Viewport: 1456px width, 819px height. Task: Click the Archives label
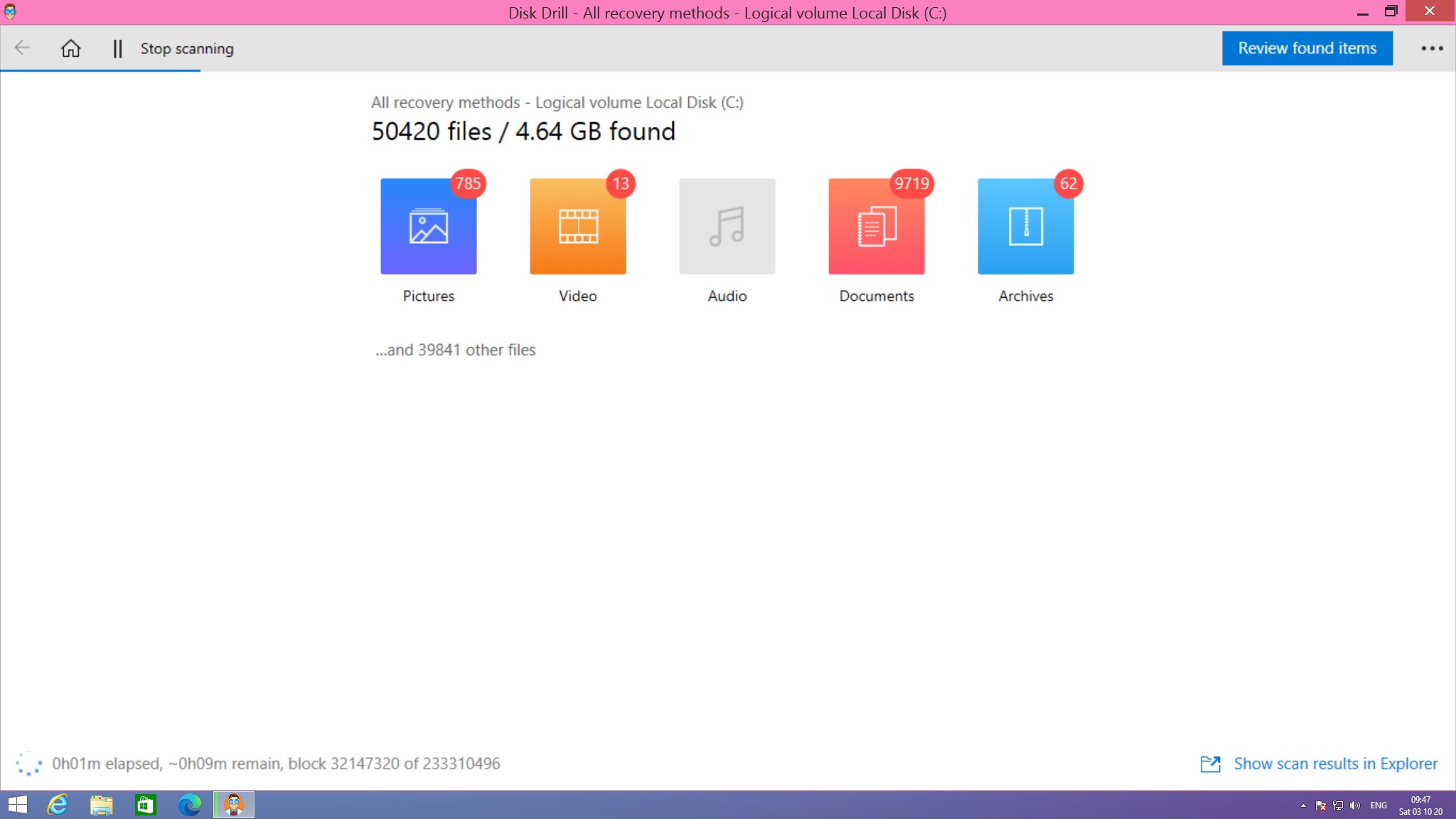click(1026, 296)
